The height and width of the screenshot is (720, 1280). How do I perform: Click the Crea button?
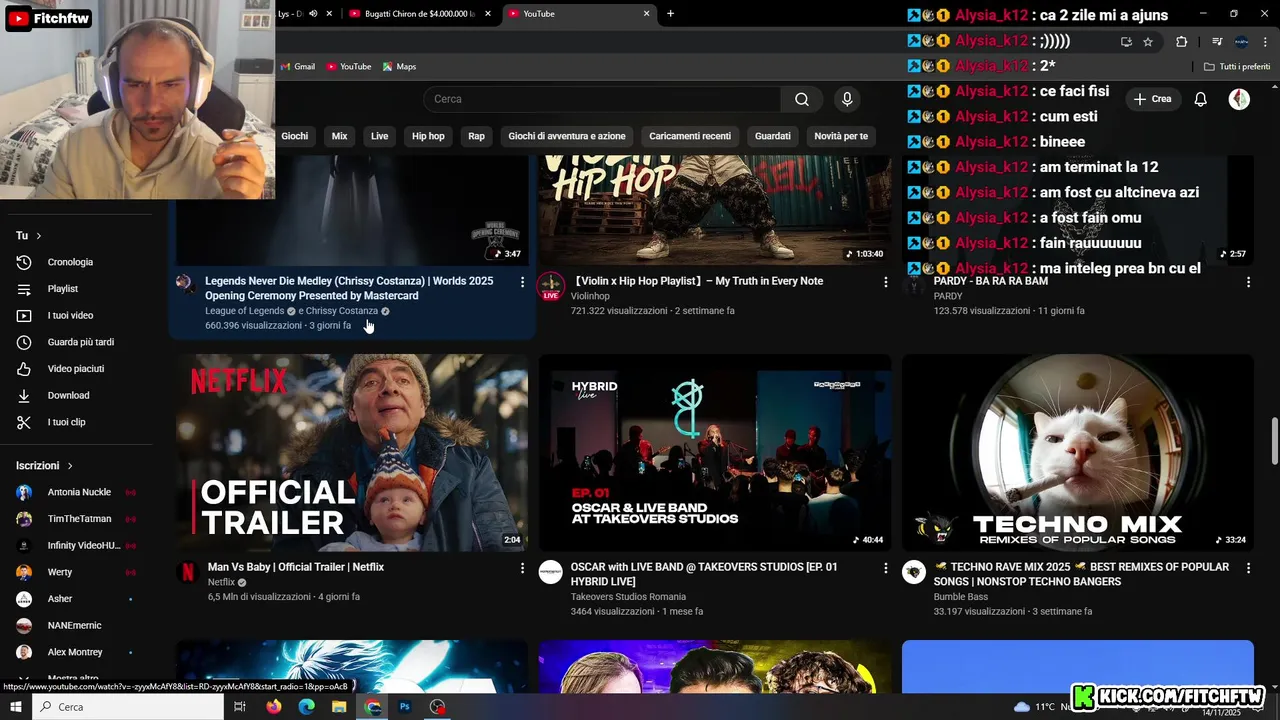1152,99
